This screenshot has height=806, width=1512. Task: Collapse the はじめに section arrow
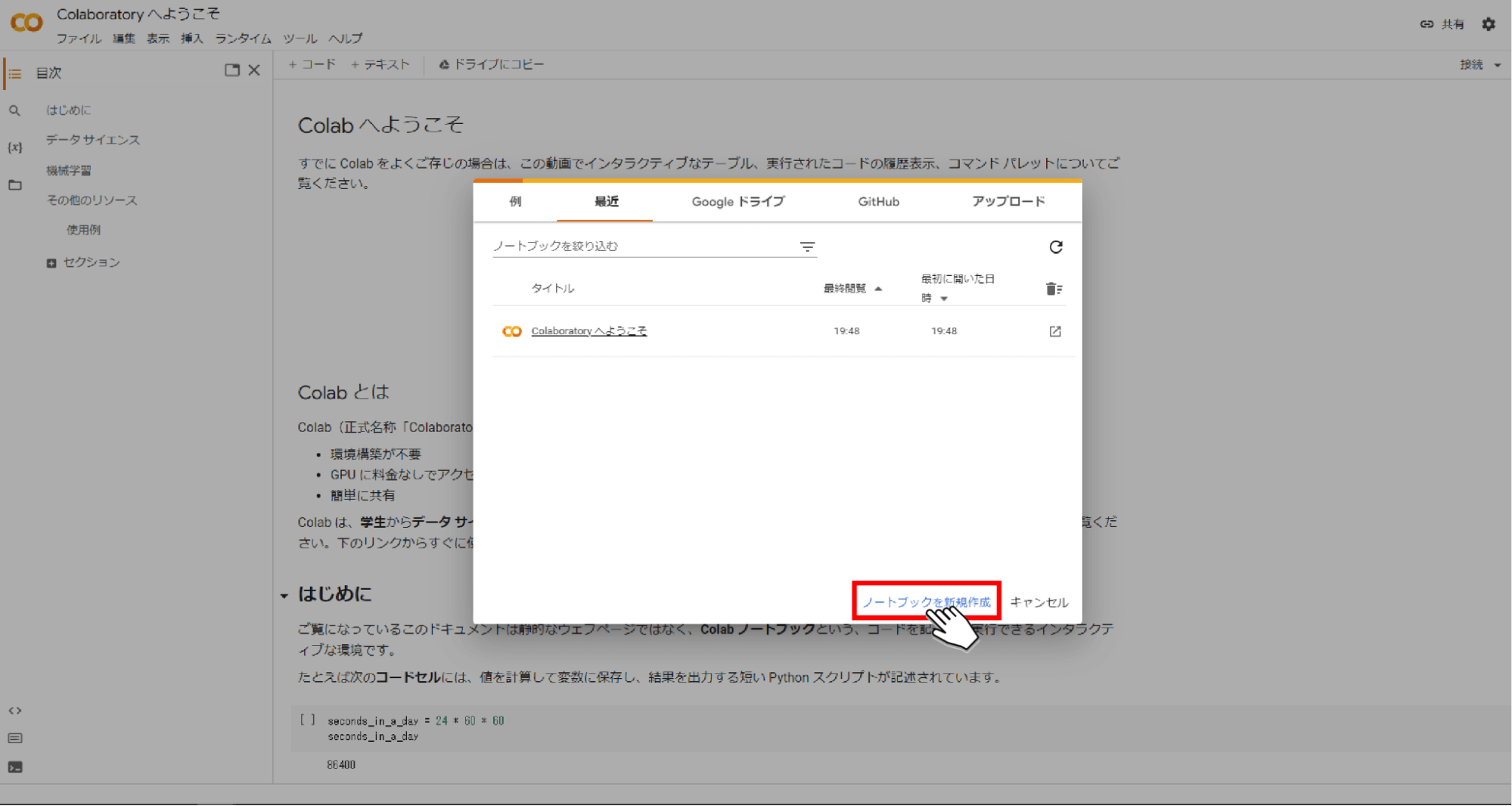(x=284, y=596)
